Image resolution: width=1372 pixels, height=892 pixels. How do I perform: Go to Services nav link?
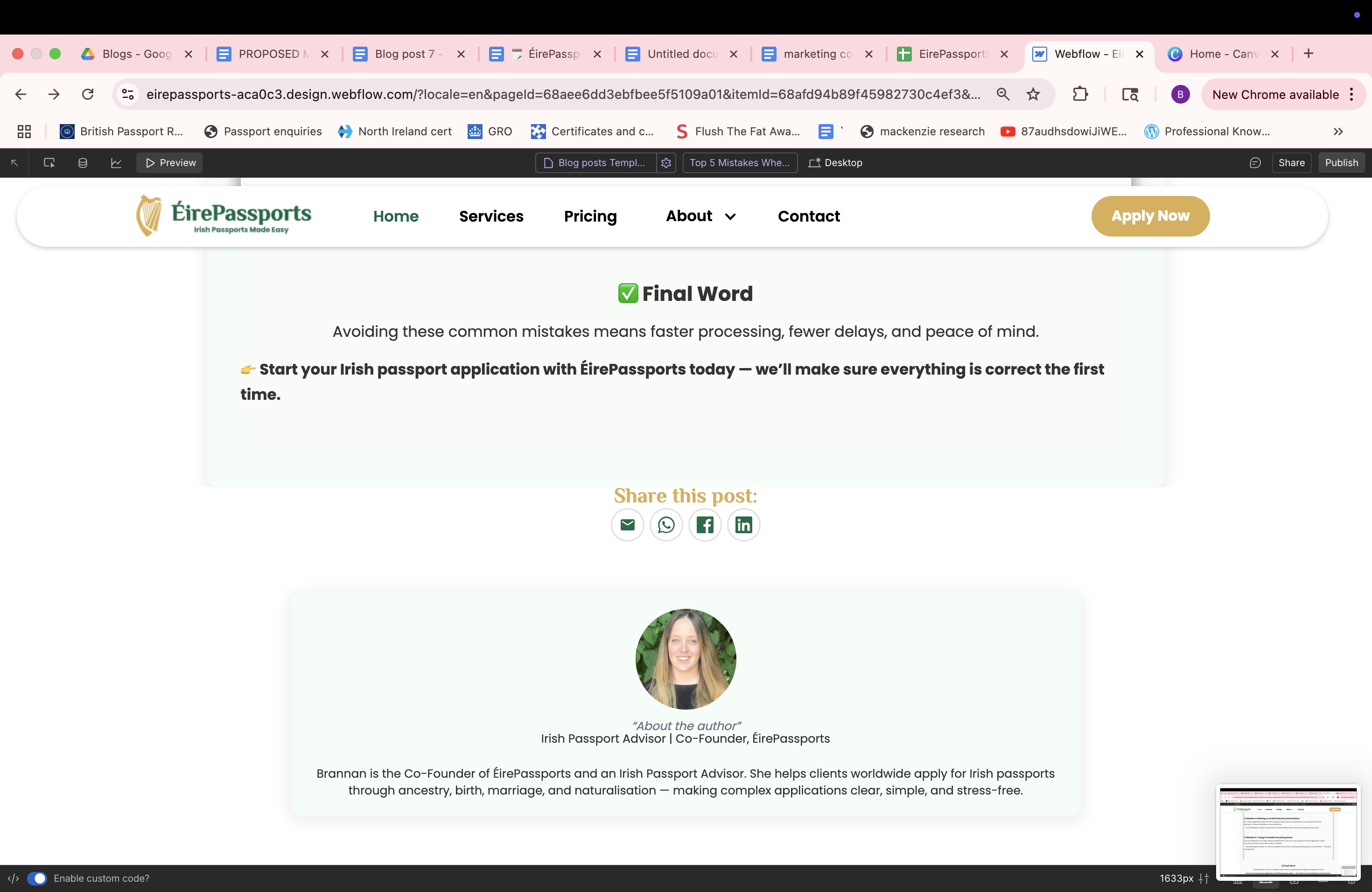[x=491, y=216]
